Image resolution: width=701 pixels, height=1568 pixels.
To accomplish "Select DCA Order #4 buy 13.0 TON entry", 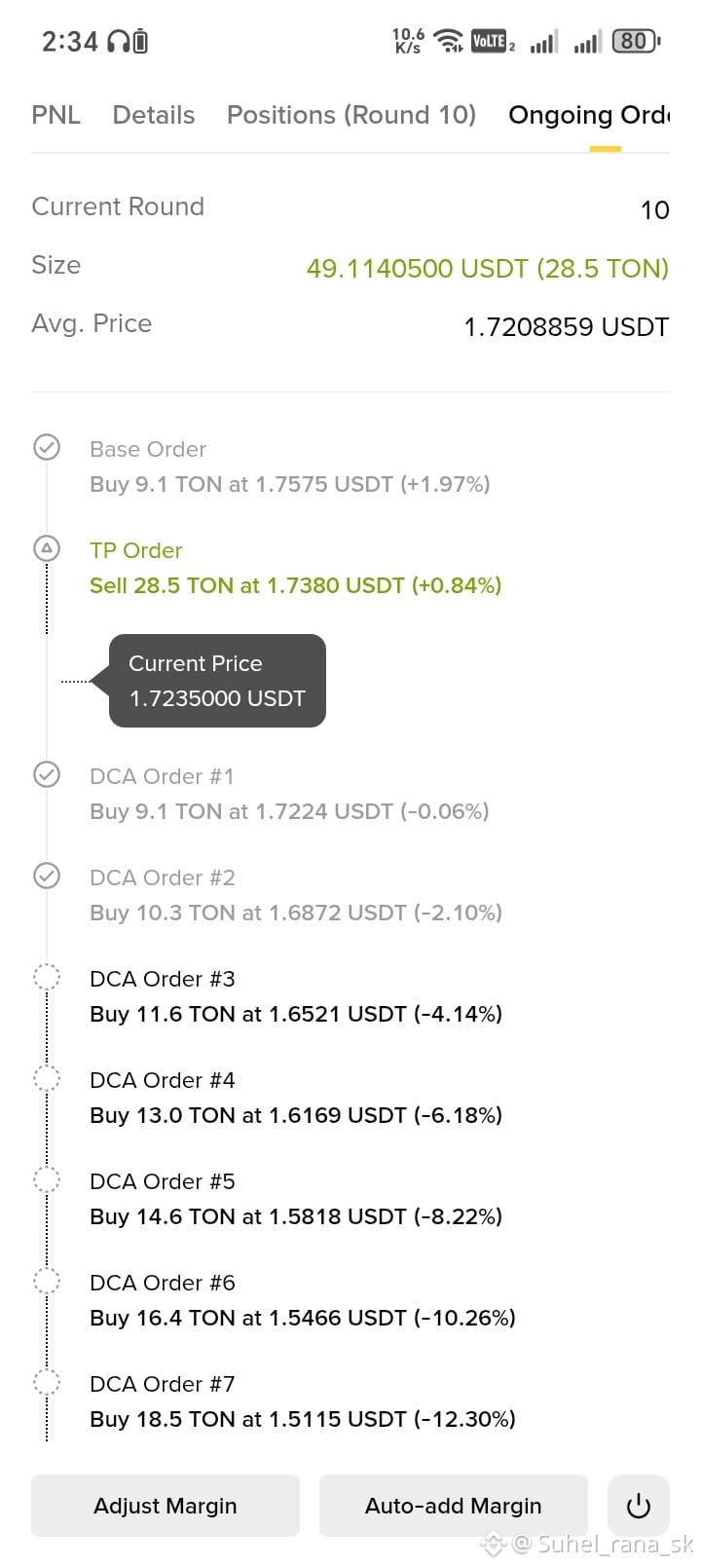I will pyautogui.click(x=296, y=1098).
